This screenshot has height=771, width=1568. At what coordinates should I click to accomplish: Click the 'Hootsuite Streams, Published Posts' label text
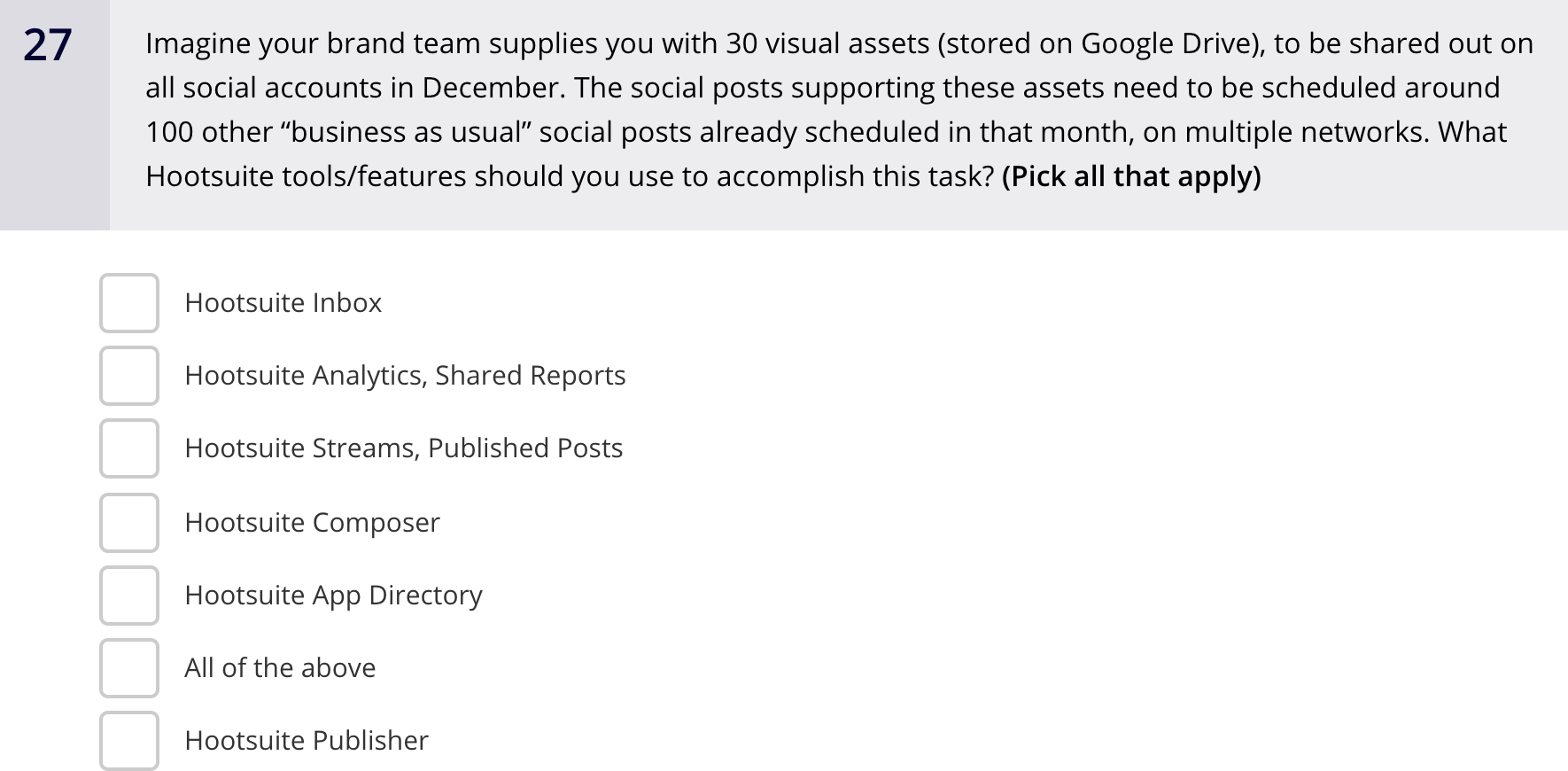coord(403,448)
